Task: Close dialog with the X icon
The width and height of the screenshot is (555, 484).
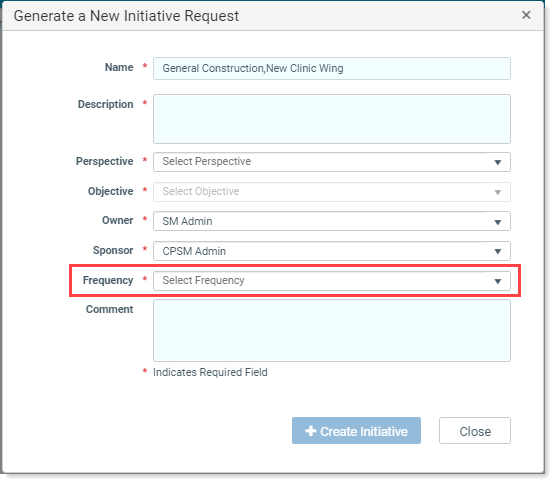Action: pyautogui.click(x=526, y=15)
